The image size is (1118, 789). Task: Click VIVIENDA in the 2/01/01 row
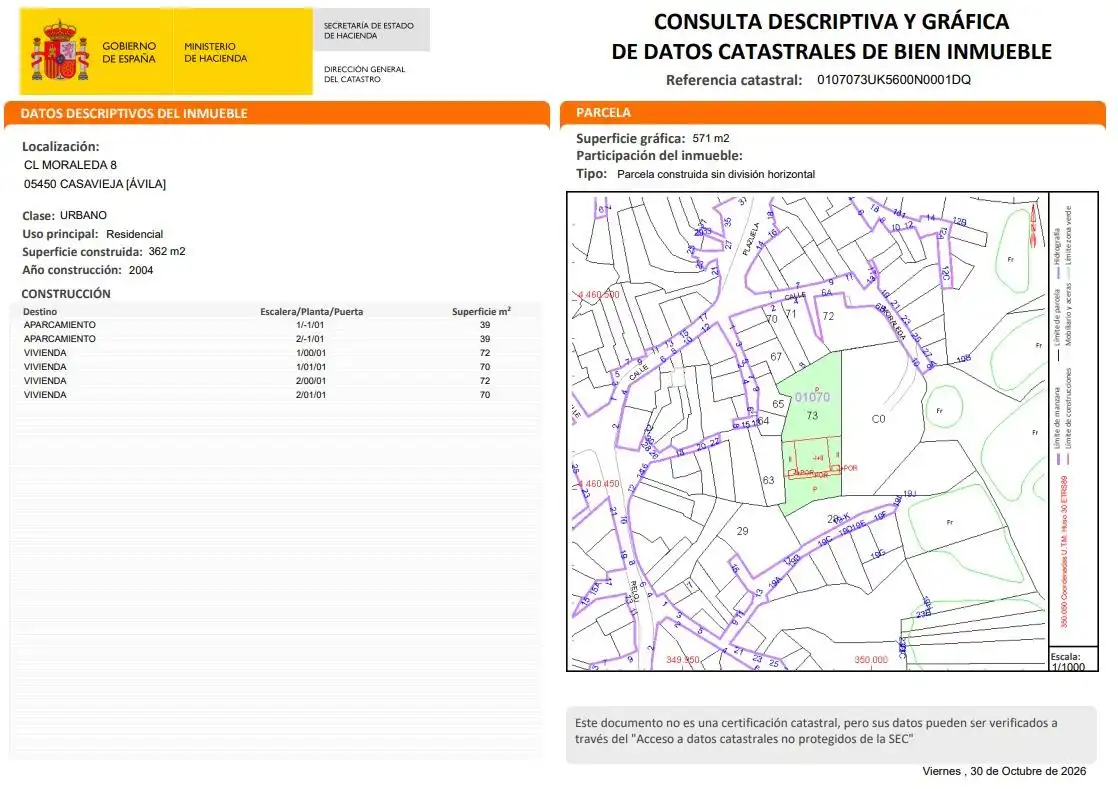45,395
